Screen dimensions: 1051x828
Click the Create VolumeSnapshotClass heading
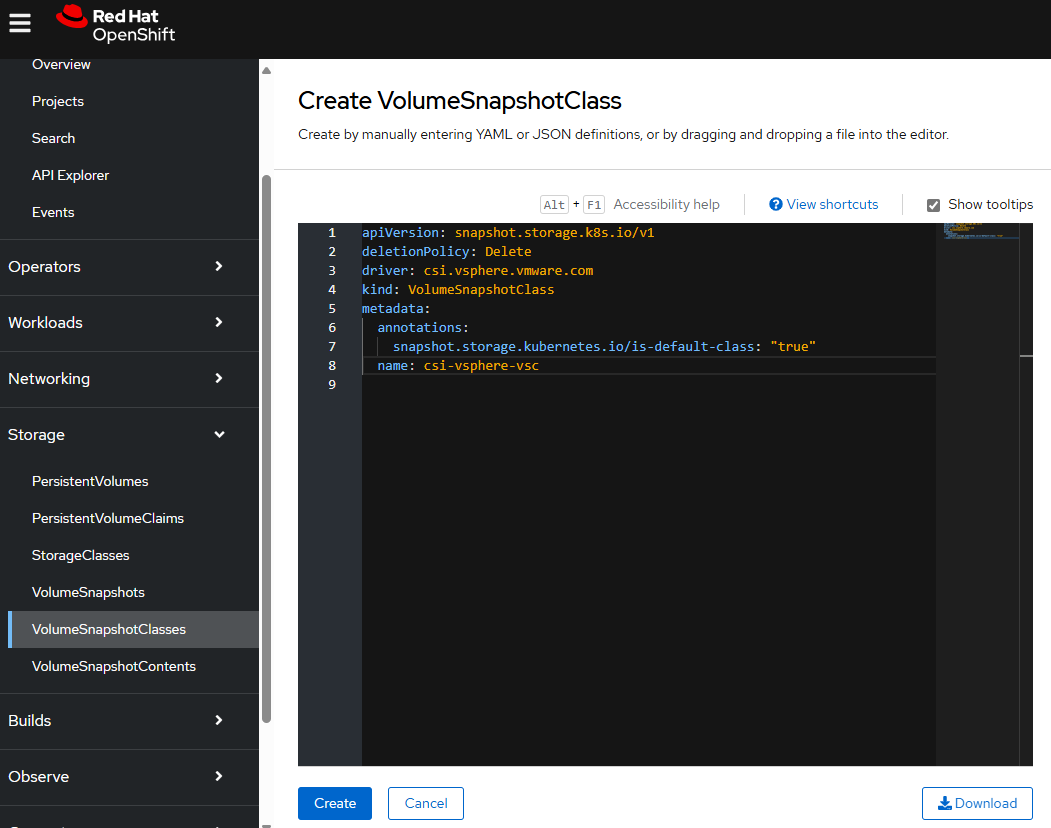pyautogui.click(x=460, y=101)
